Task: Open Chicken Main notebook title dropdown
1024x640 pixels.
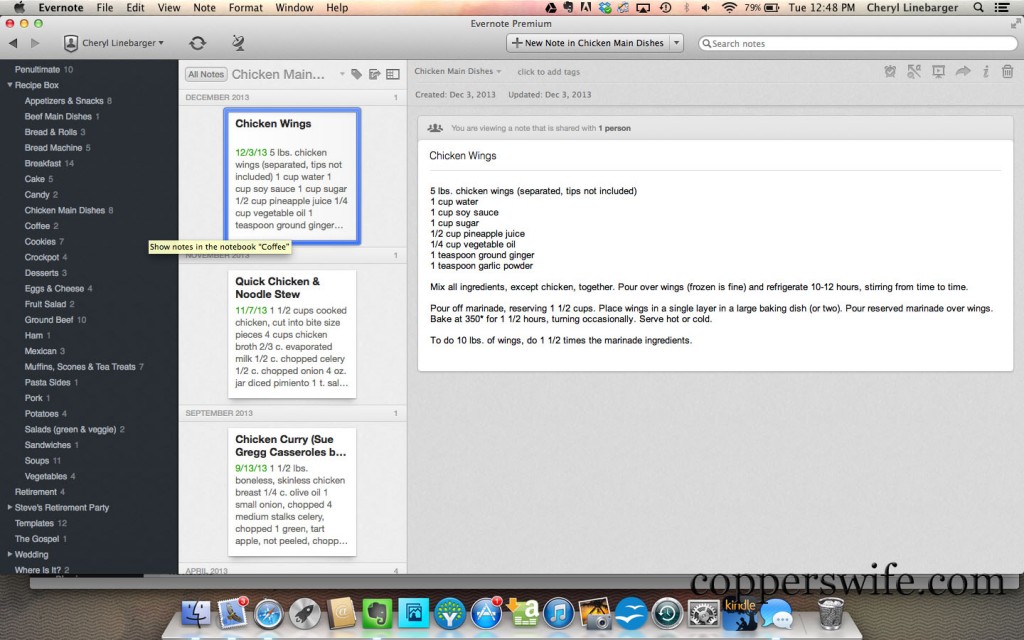Action: coord(342,74)
